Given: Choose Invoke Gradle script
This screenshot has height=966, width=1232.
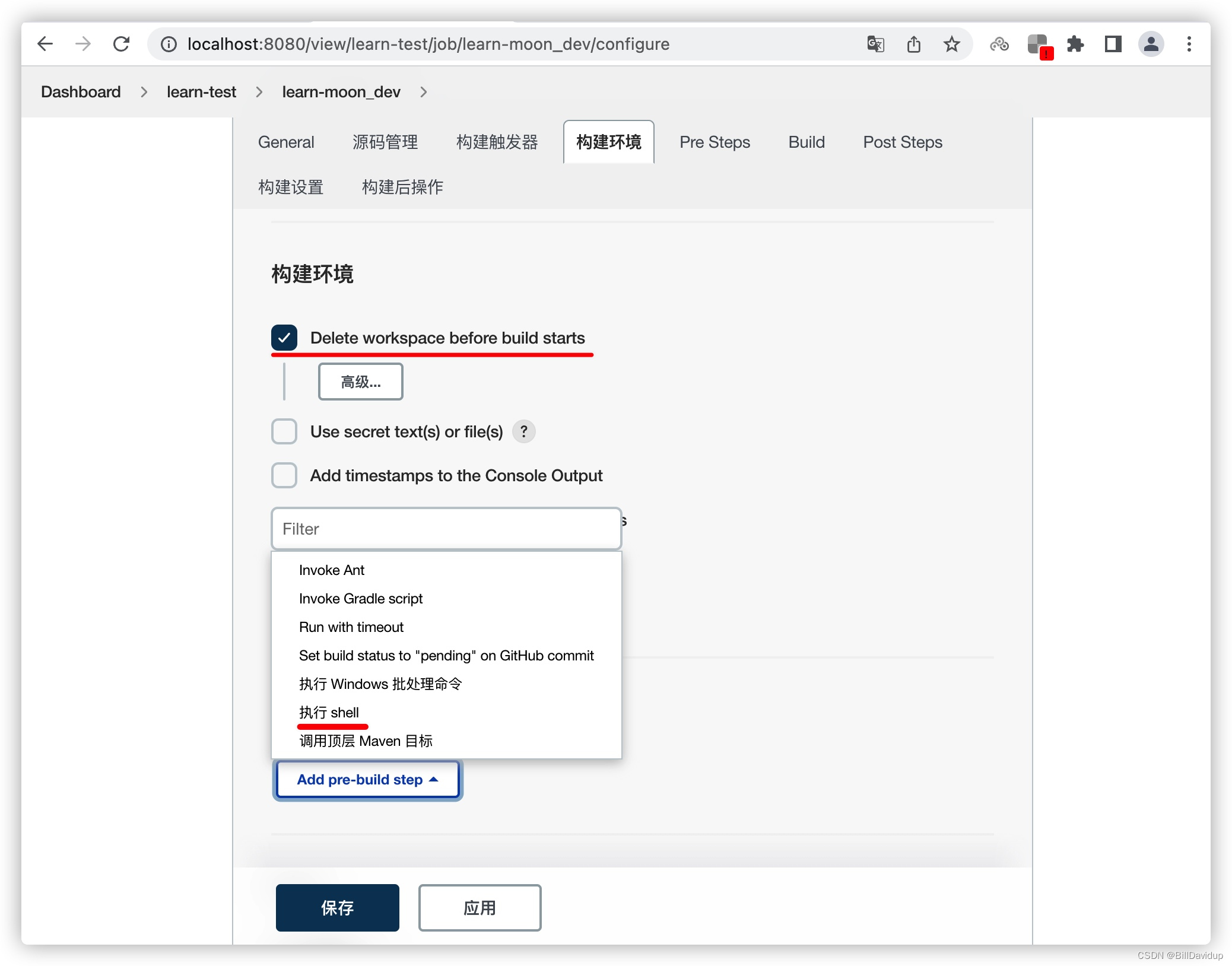Looking at the screenshot, I should point(446,599).
